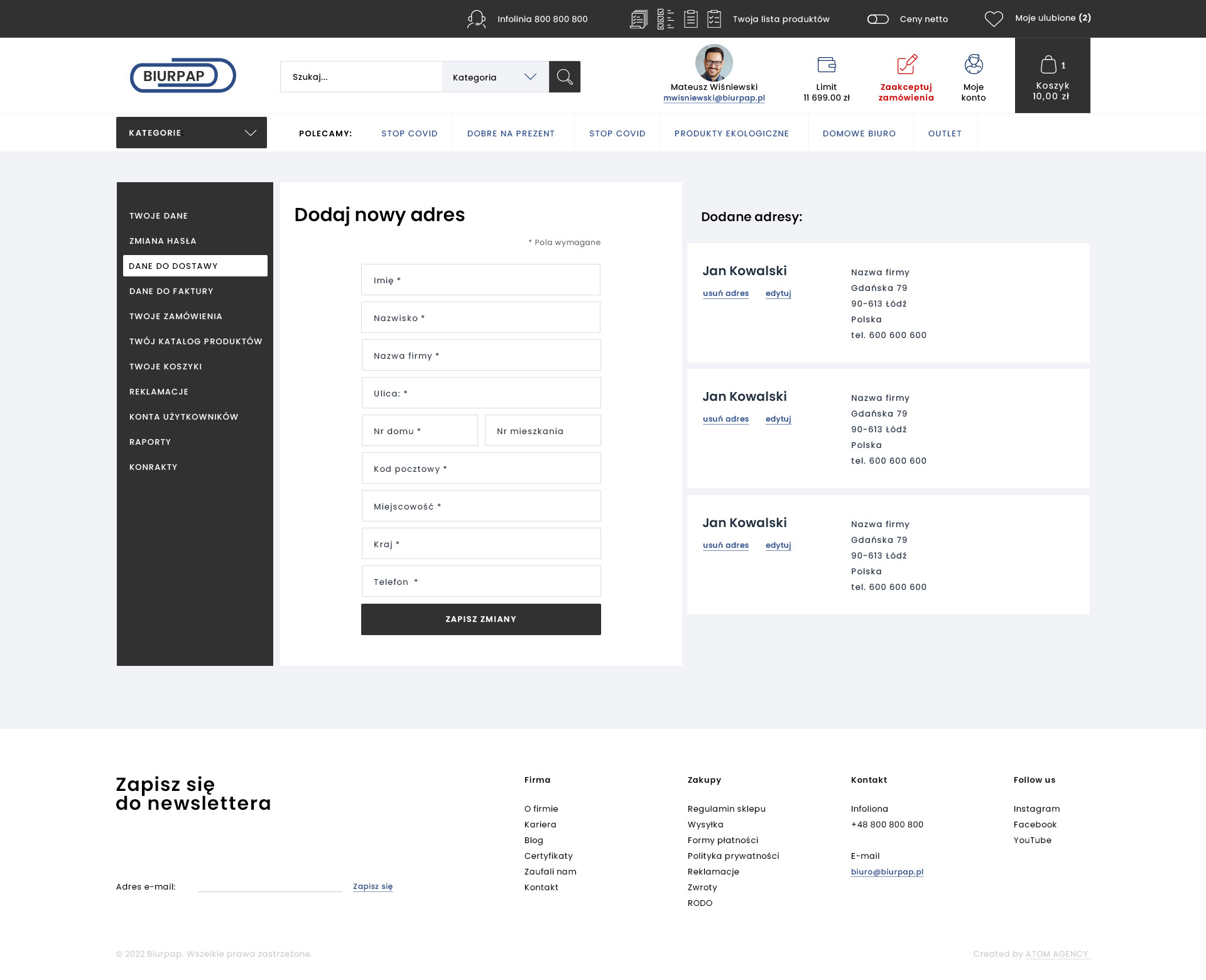Open the Koszyk shopping bag
Screen dimensions: 1206x980
[x=1048, y=65]
